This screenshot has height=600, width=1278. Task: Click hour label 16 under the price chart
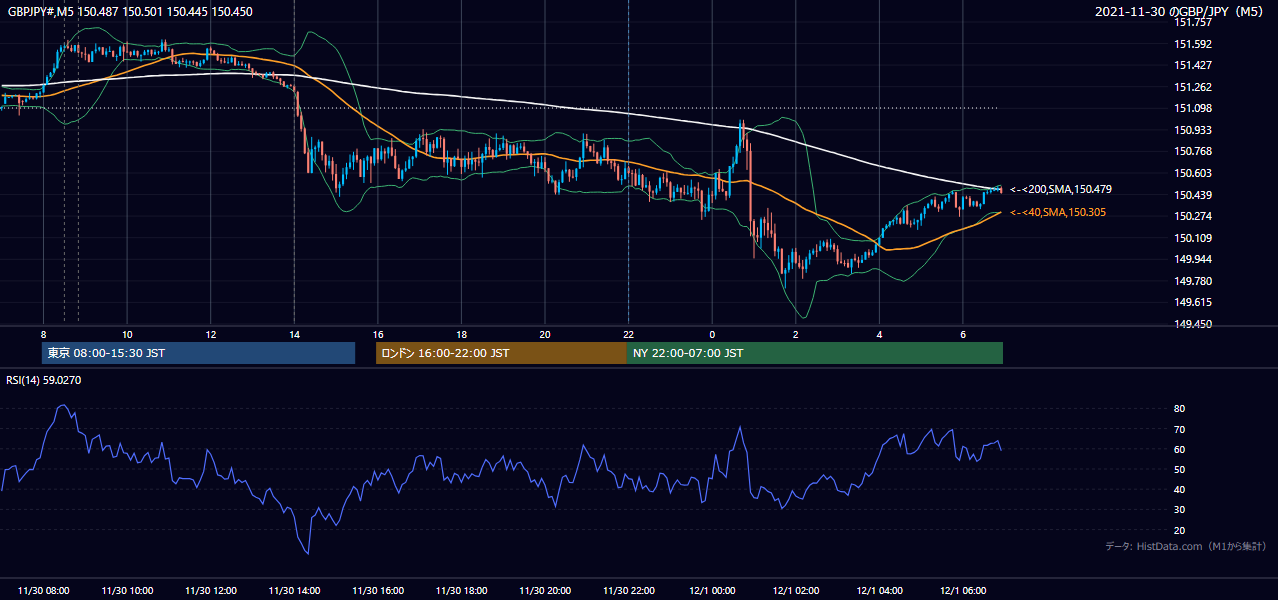[x=378, y=334]
